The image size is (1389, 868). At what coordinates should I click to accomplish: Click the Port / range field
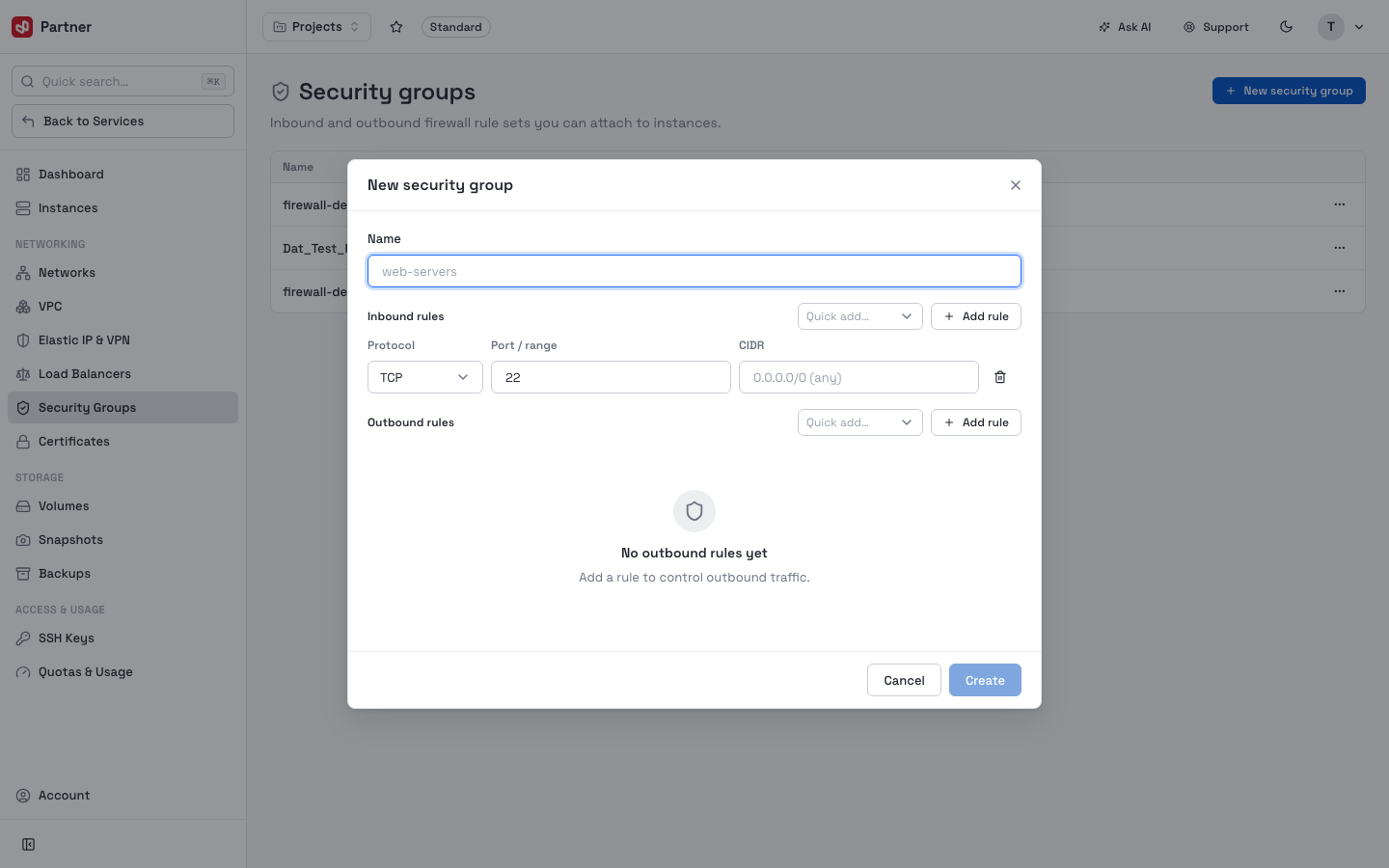point(611,377)
